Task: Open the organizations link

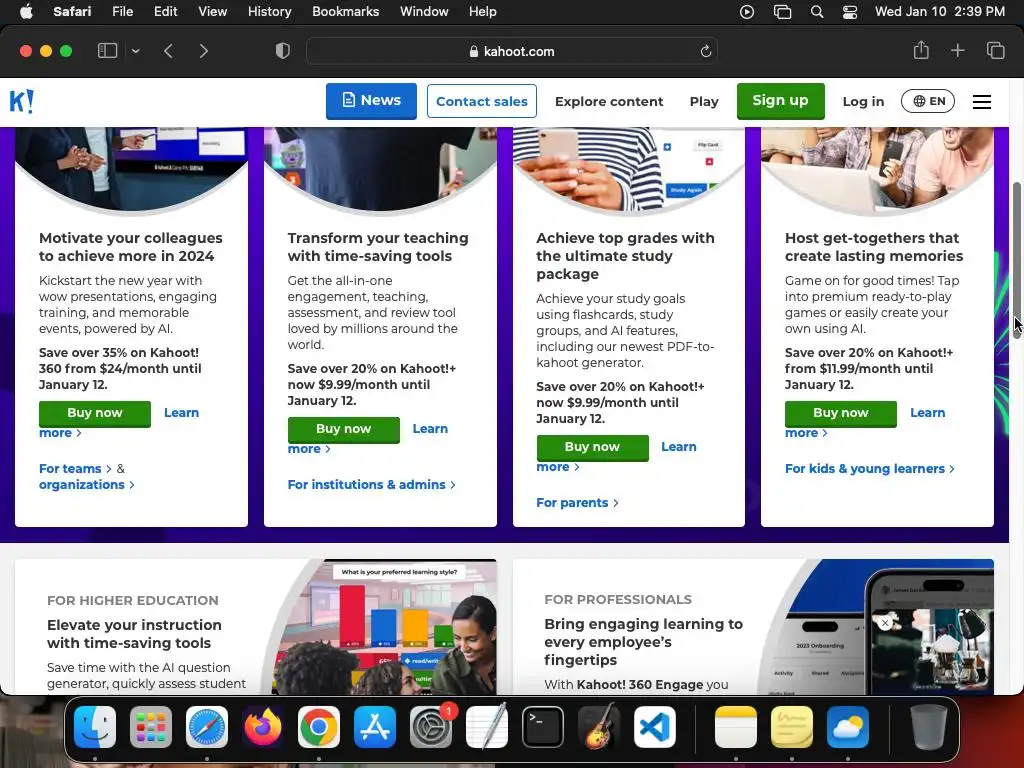Action: tap(86, 485)
